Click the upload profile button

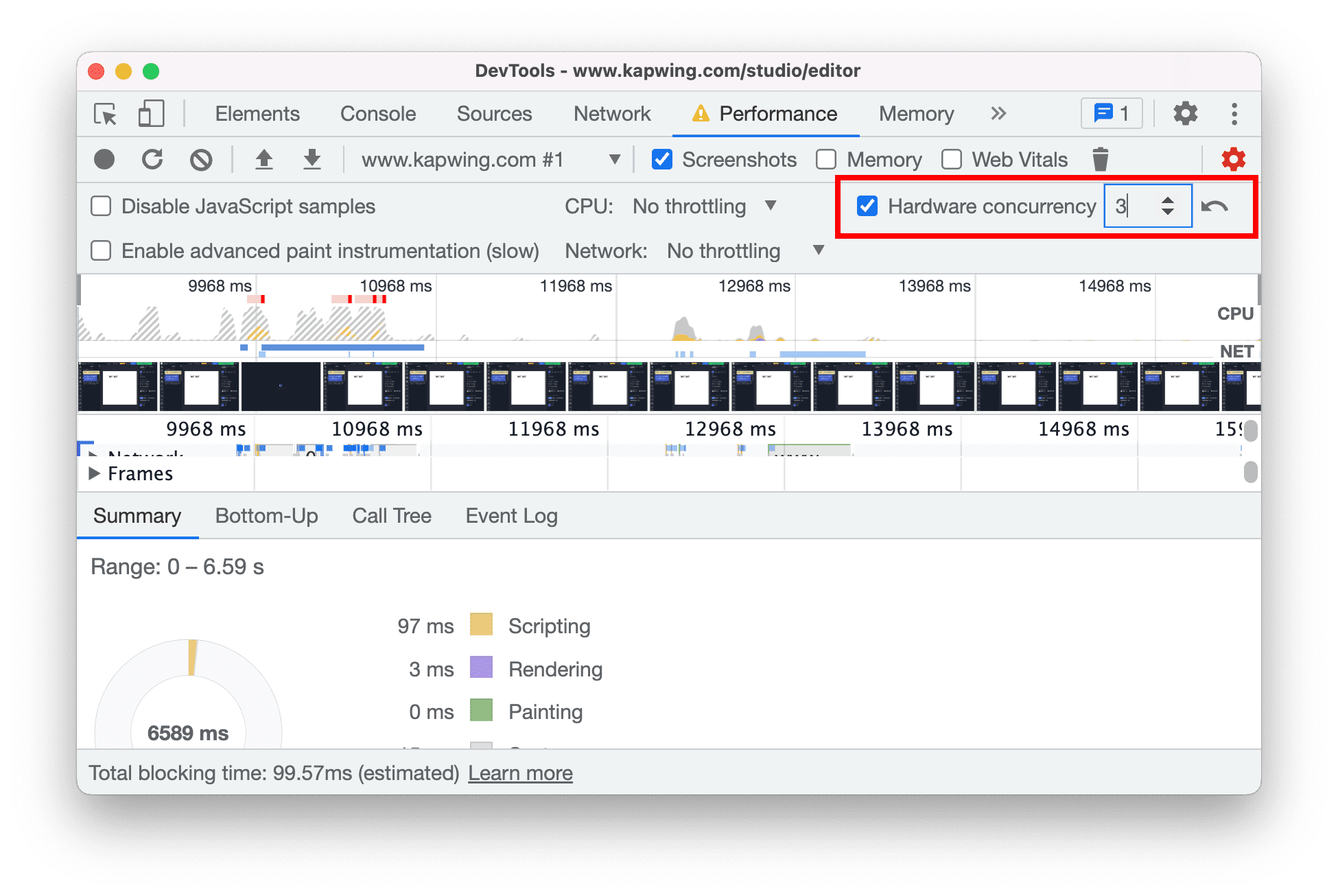click(265, 160)
